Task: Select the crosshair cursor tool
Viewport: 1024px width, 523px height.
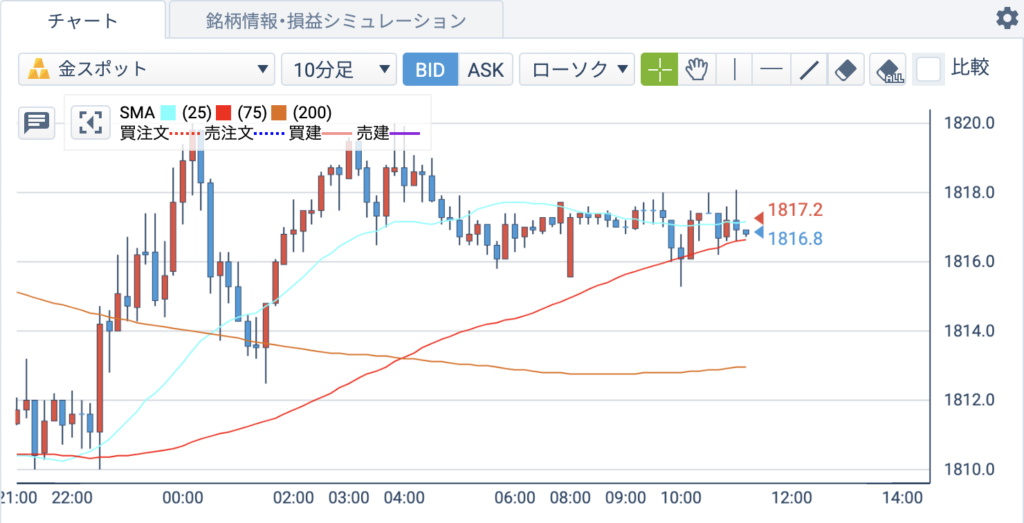Action: pyautogui.click(x=660, y=69)
